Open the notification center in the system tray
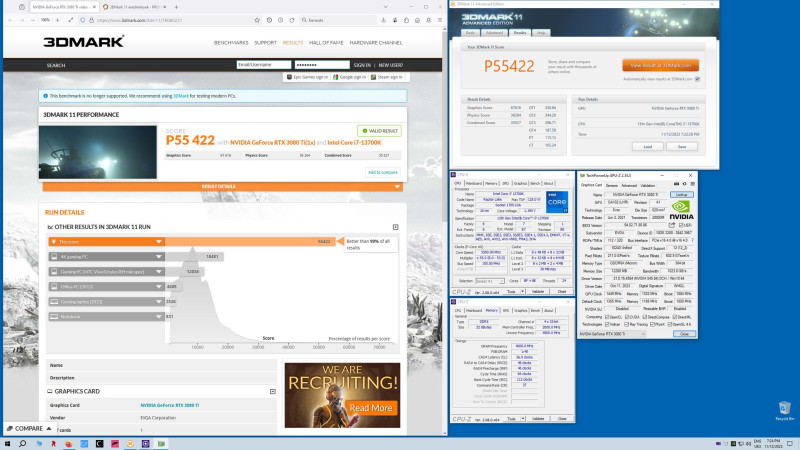 click(x=790, y=444)
